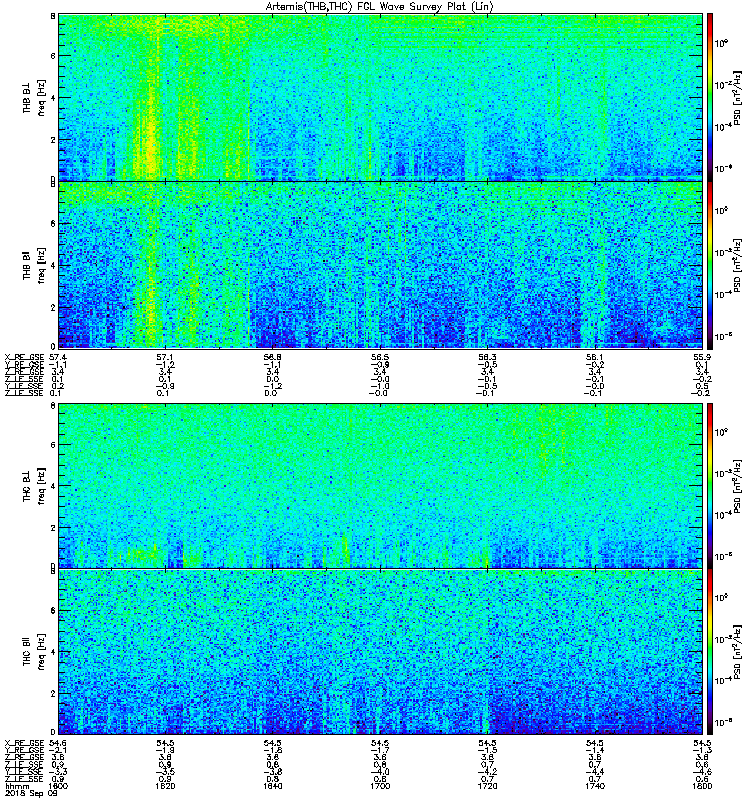Click the '1600' time tick label
The height and width of the screenshot is (800, 750).
coord(58,786)
